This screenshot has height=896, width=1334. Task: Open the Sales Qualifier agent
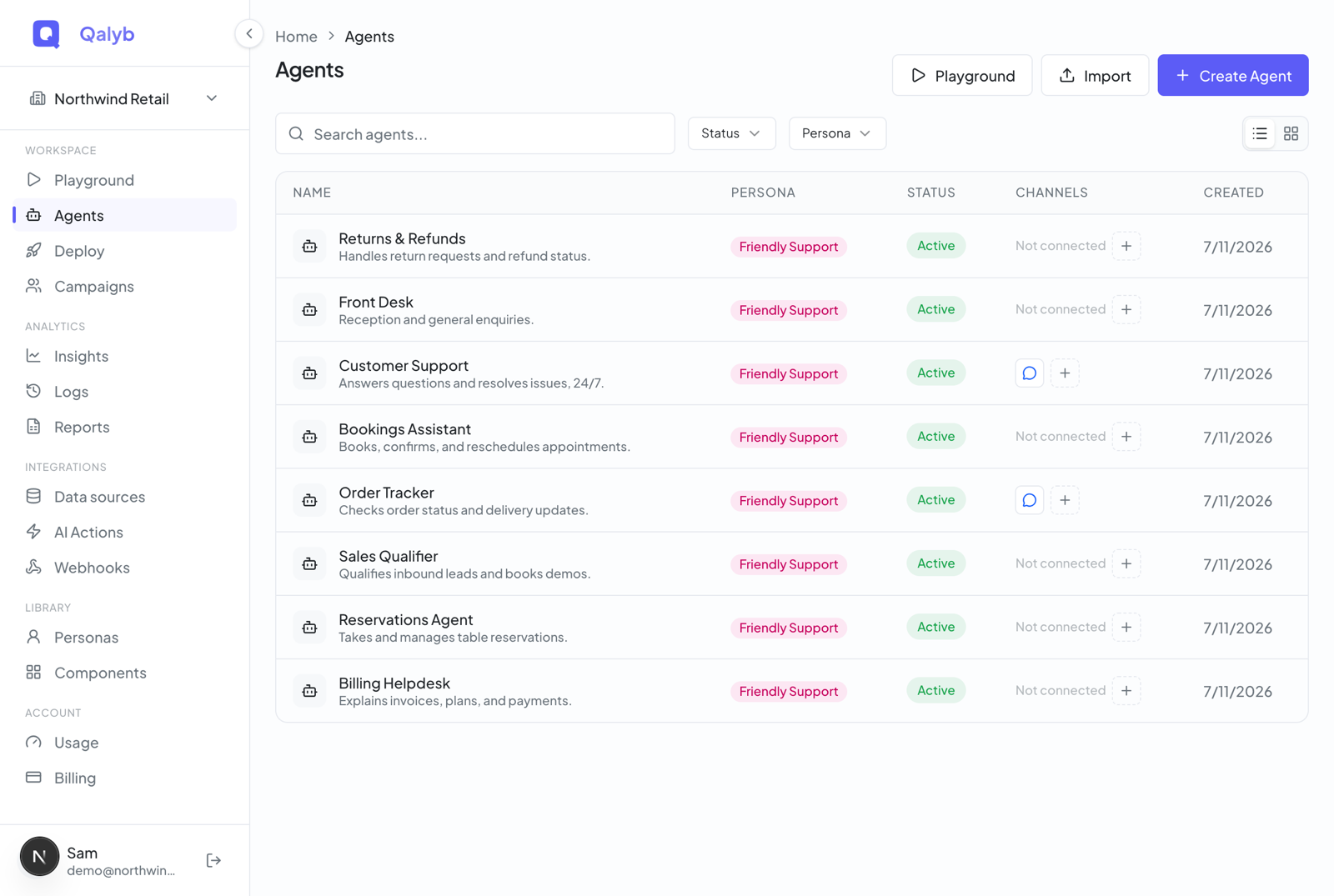point(792,563)
